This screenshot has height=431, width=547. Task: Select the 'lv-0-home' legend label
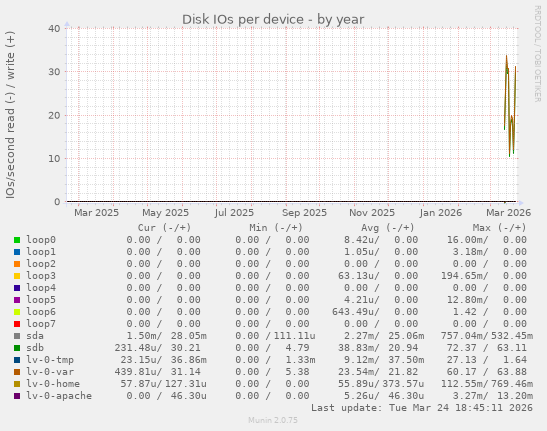53,384
